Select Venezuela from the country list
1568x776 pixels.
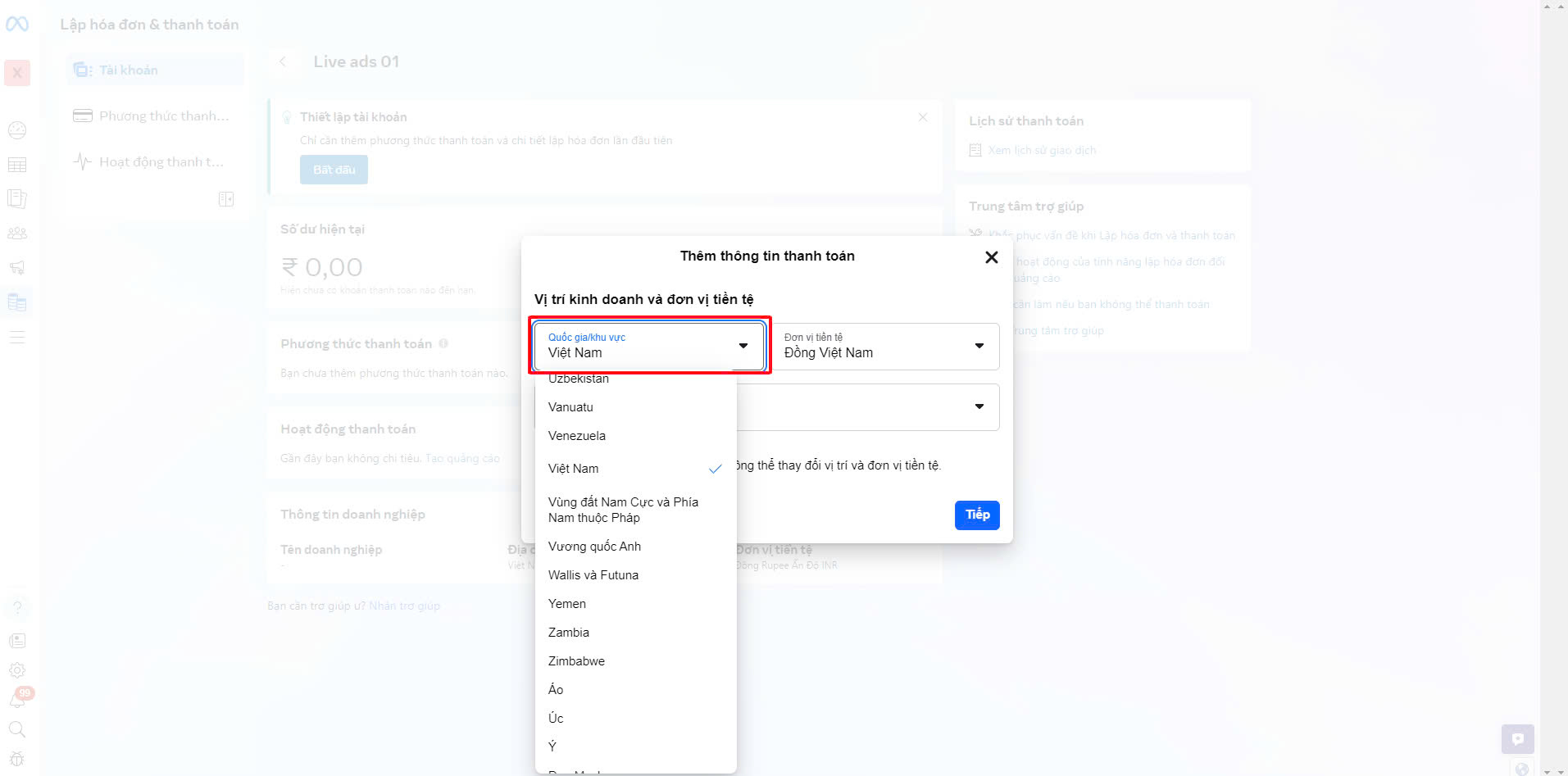(x=635, y=436)
